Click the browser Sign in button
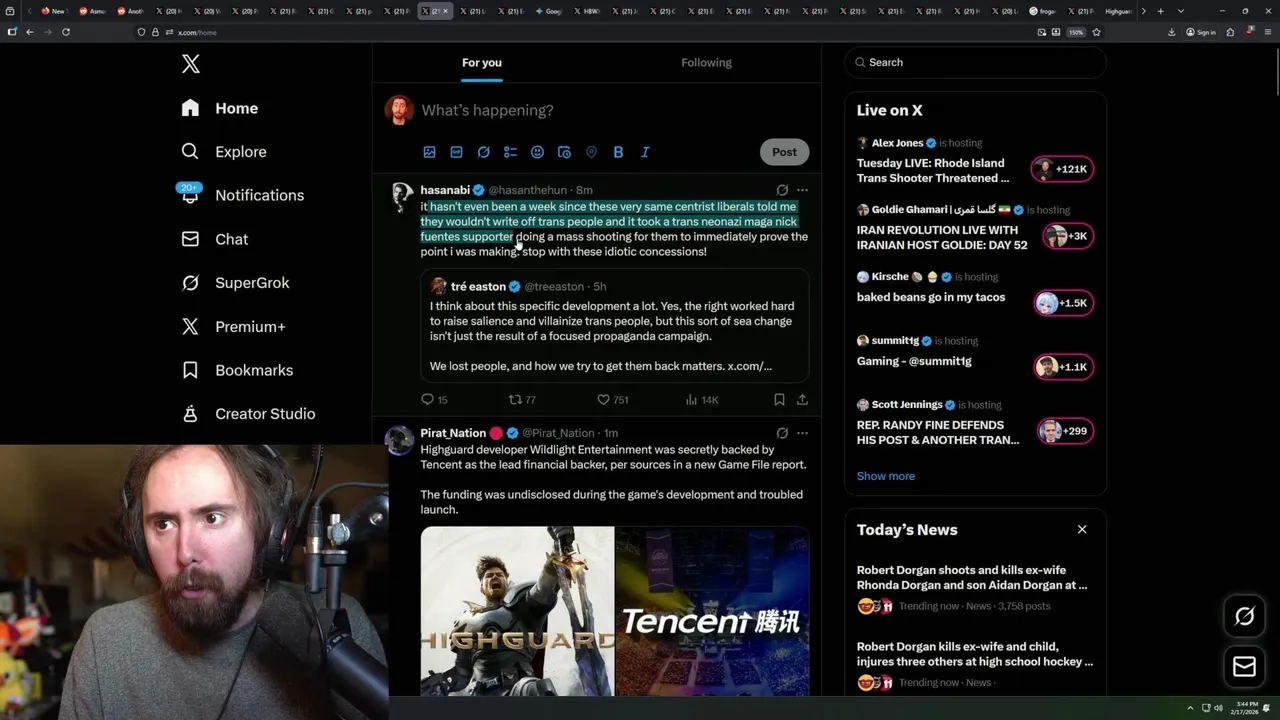 click(x=1201, y=32)
